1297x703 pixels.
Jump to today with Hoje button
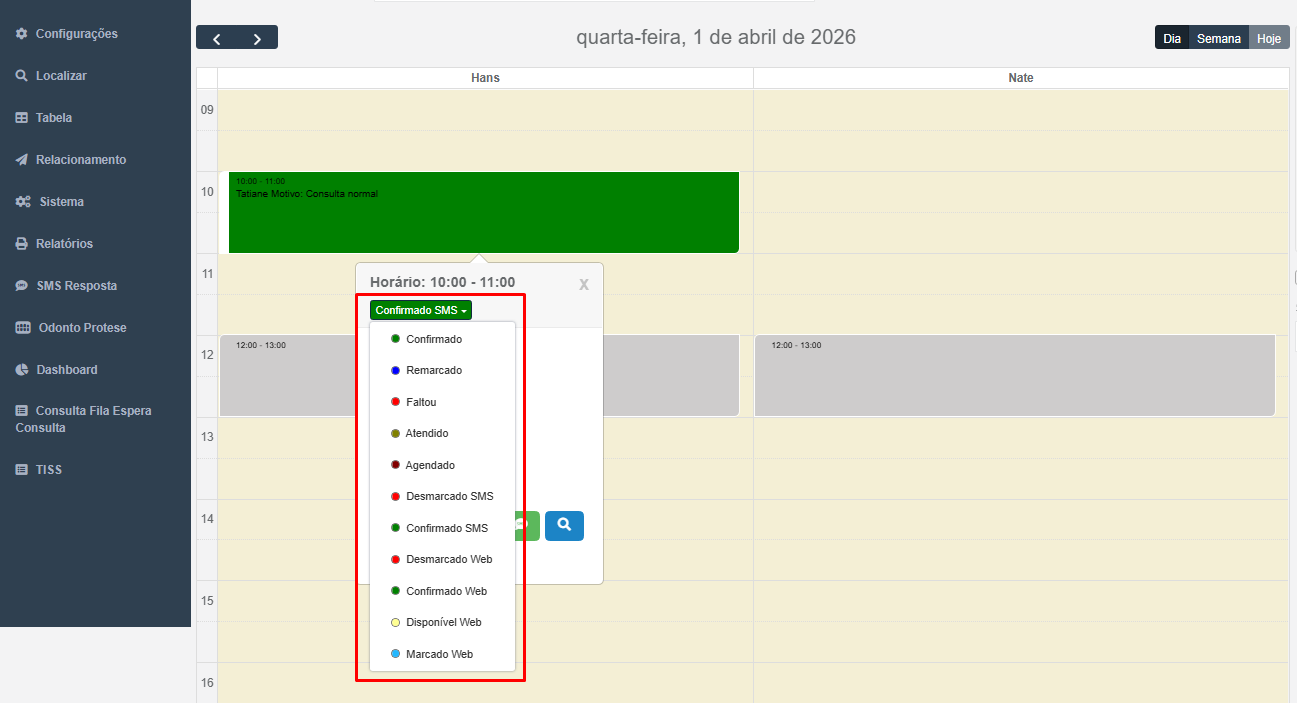click(1268, 38)
